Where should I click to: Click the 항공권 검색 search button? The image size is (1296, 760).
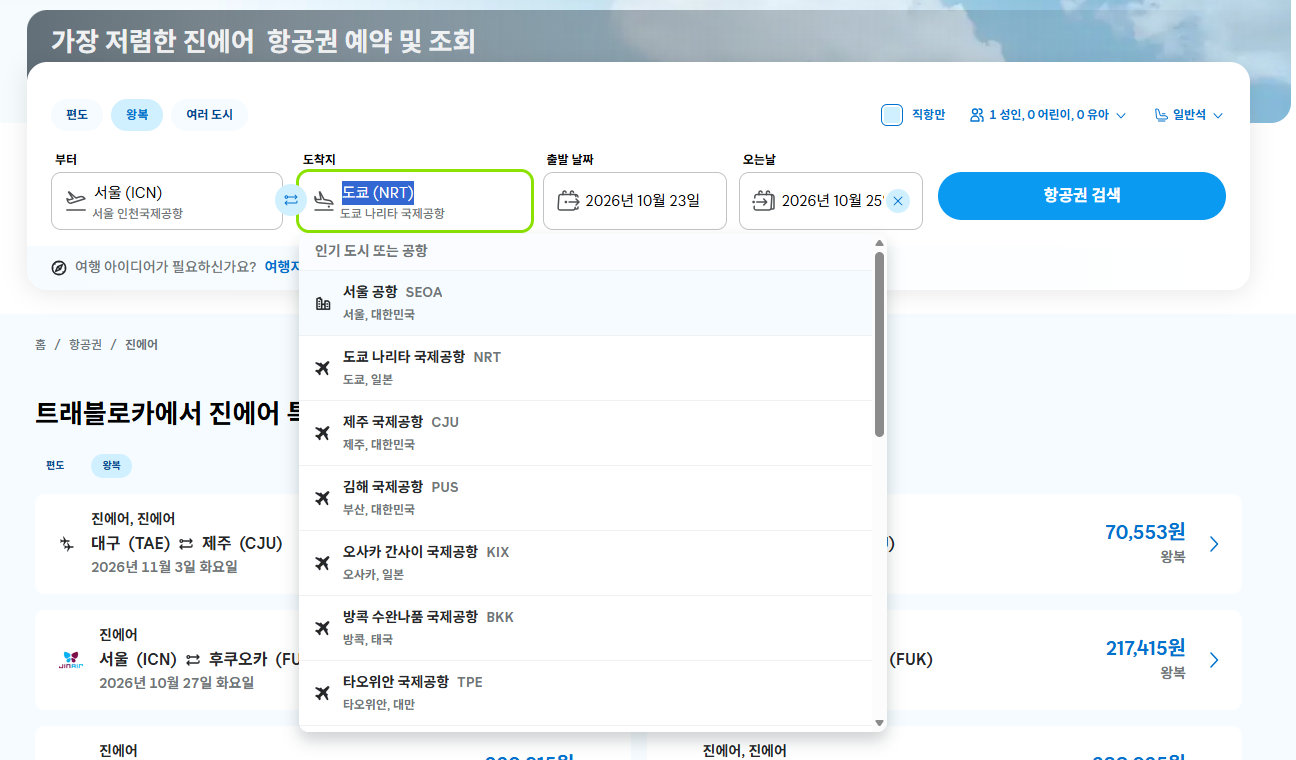(x=1081, y=196)
